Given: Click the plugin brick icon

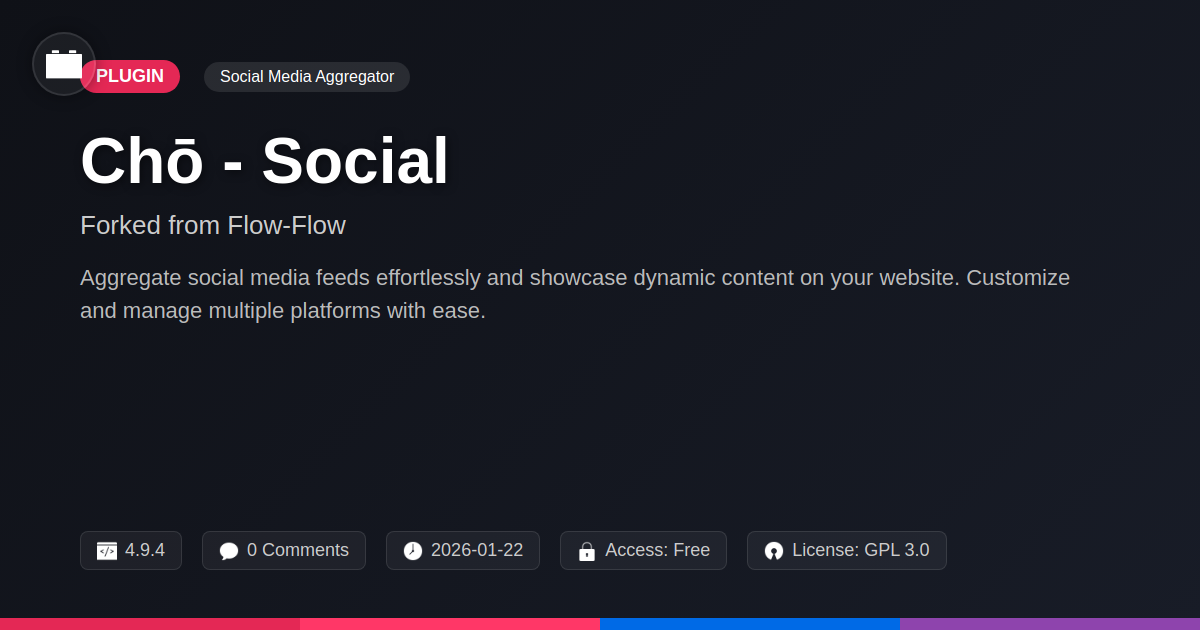Looking at the screenshot, I should 64,64.
